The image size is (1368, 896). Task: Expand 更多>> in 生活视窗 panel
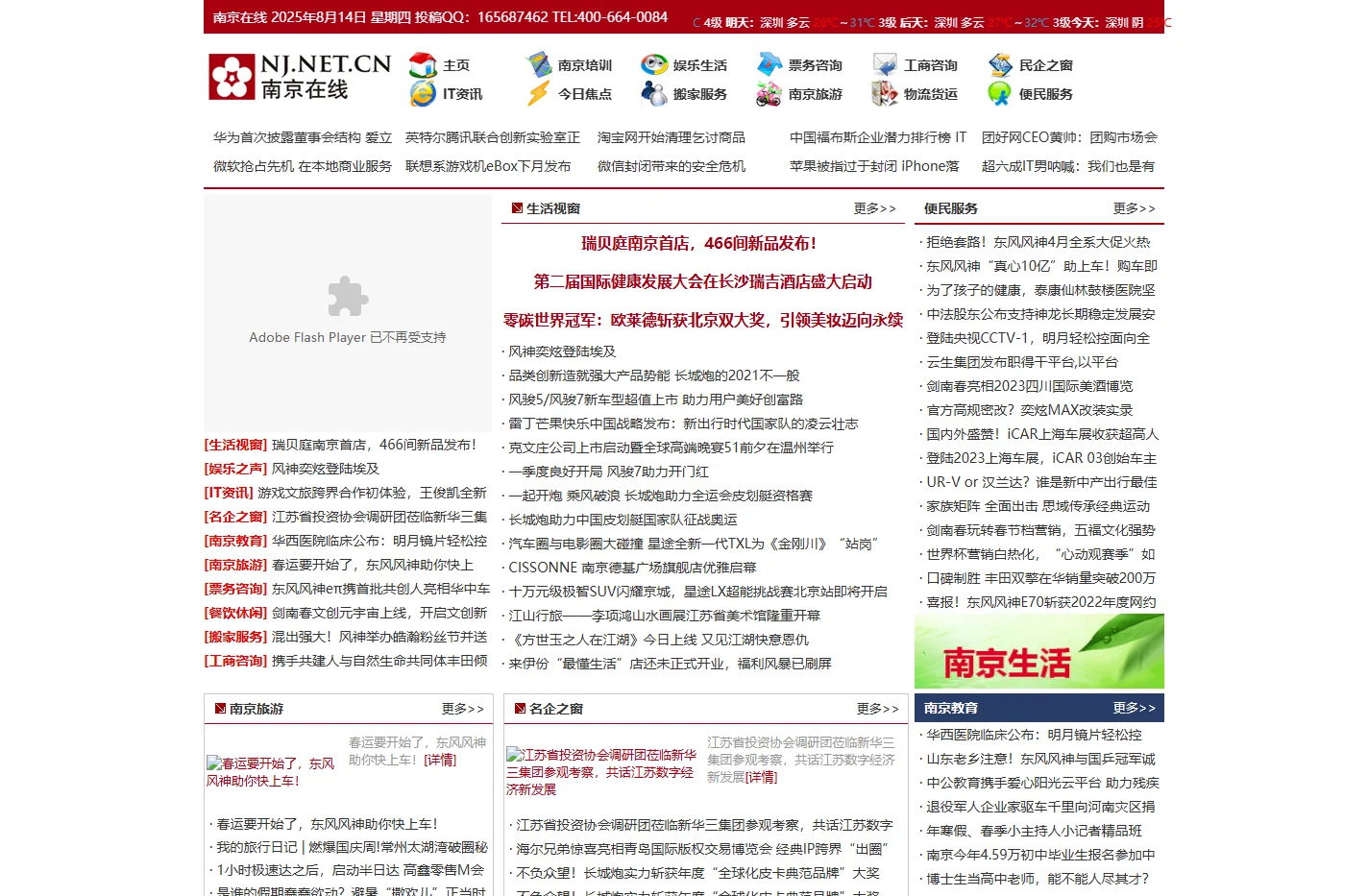click(x=875, y=208)
